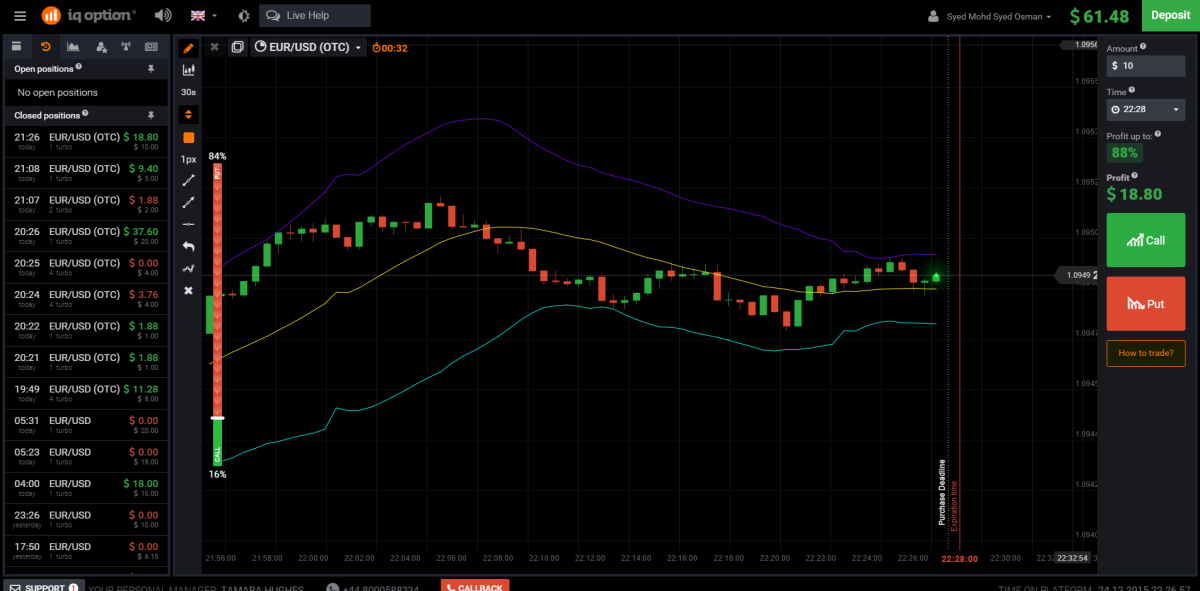Open the Syed Mohd Syed Osman account menu
Viewport: 1200px width, 591px height.
tap(991, 16)
